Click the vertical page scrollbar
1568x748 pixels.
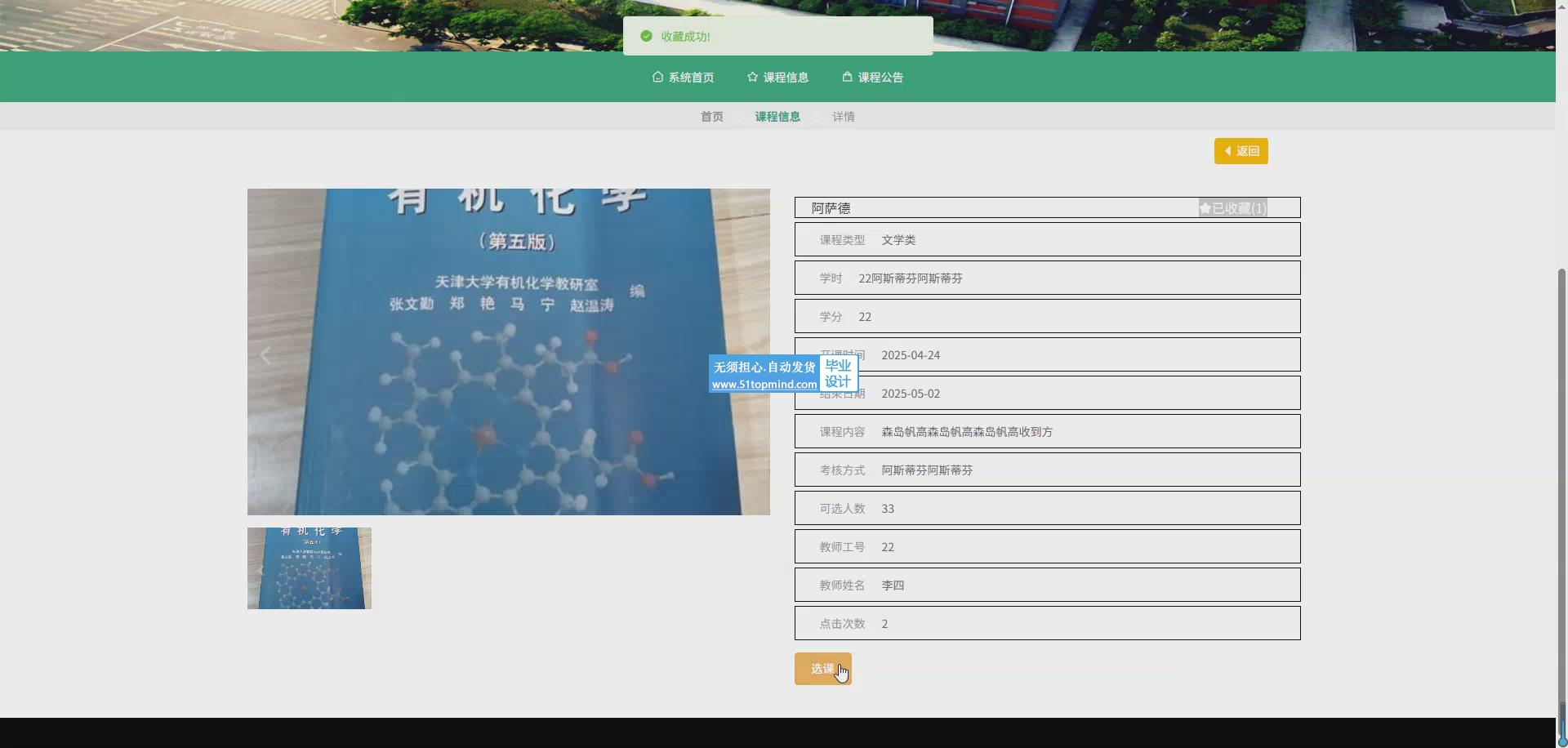point(1561,490)
